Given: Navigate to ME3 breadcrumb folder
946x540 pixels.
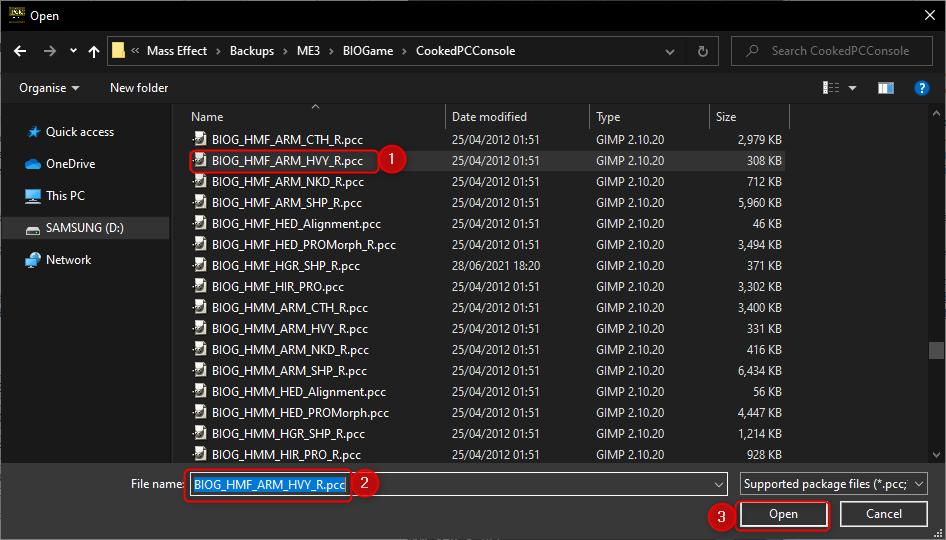Looking at the screenshot, I should [308, 51].
